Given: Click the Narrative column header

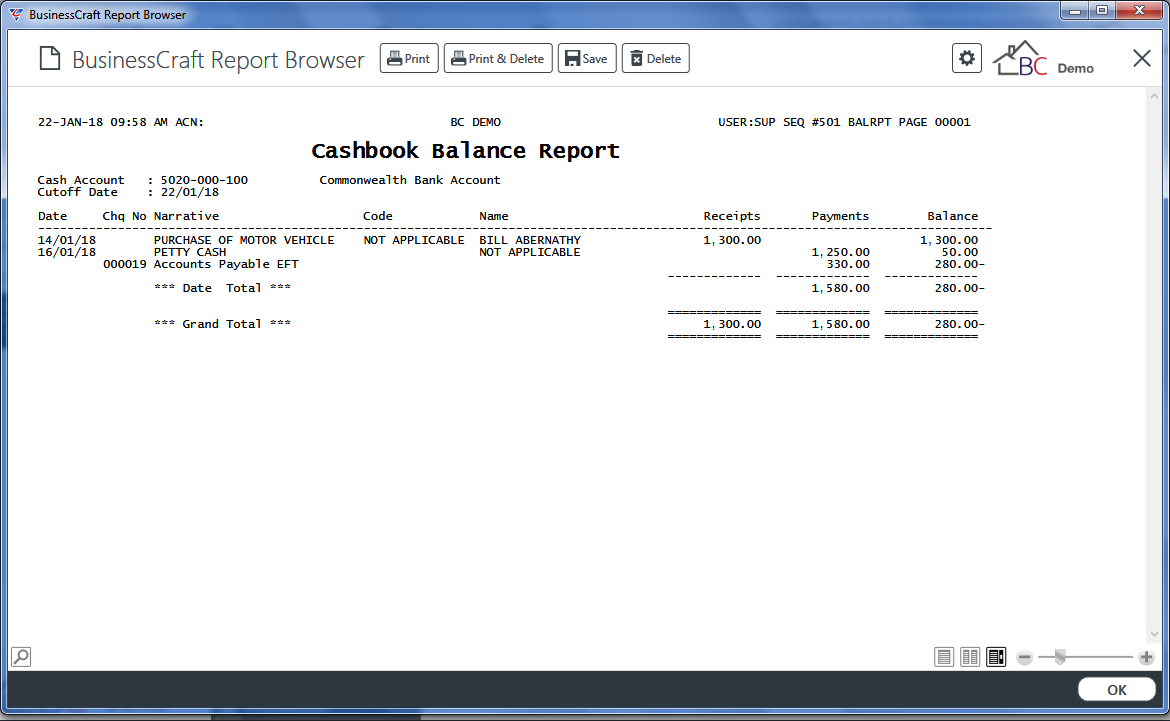Looking at the screenshot, I should click(x=187, y=216).
